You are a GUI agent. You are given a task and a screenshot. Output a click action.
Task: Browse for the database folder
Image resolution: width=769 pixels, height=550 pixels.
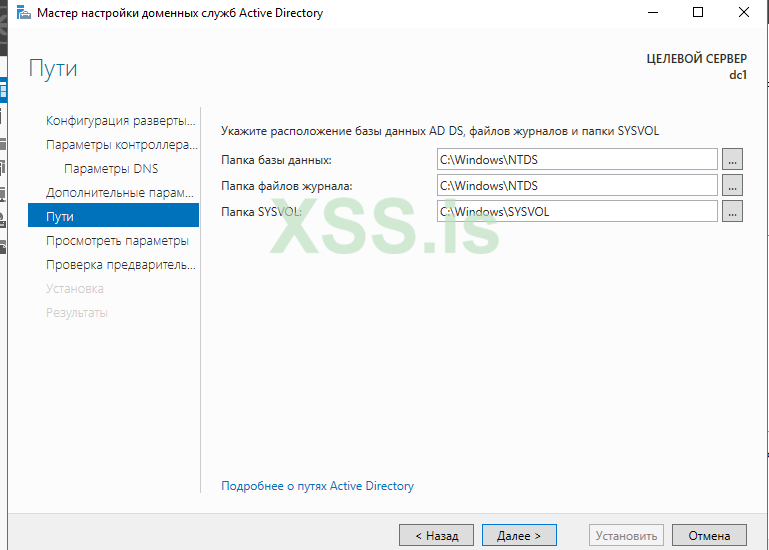(x=733, y=159)
